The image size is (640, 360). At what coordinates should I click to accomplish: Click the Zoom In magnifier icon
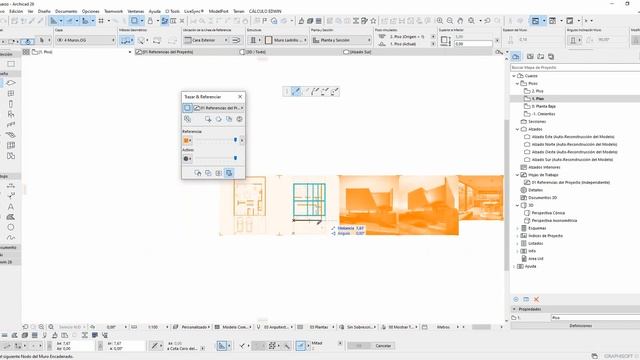[440, 20]
